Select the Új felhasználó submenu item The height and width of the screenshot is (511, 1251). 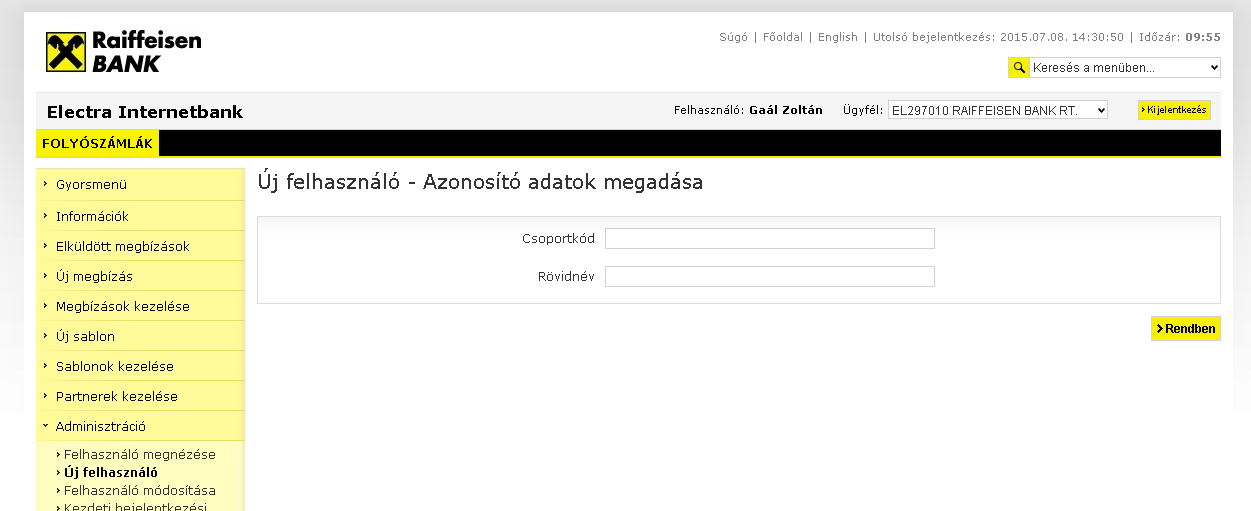point(110,472)
